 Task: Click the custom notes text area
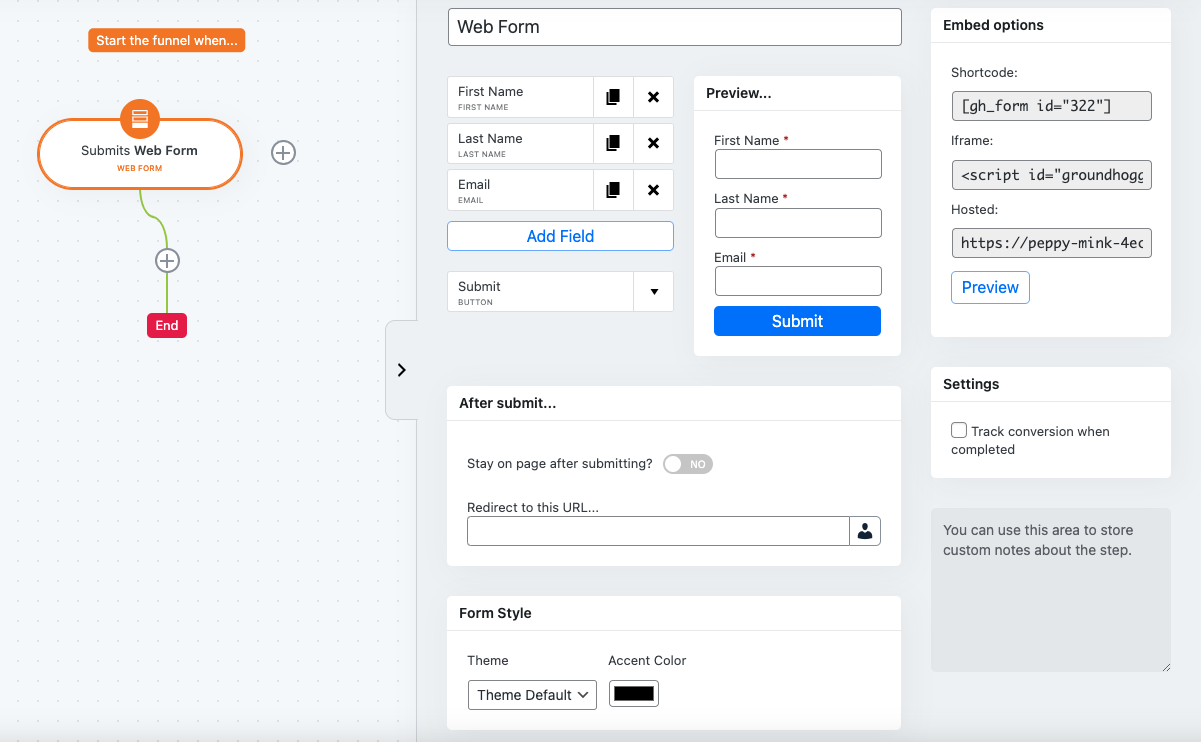coord(1051,590)
